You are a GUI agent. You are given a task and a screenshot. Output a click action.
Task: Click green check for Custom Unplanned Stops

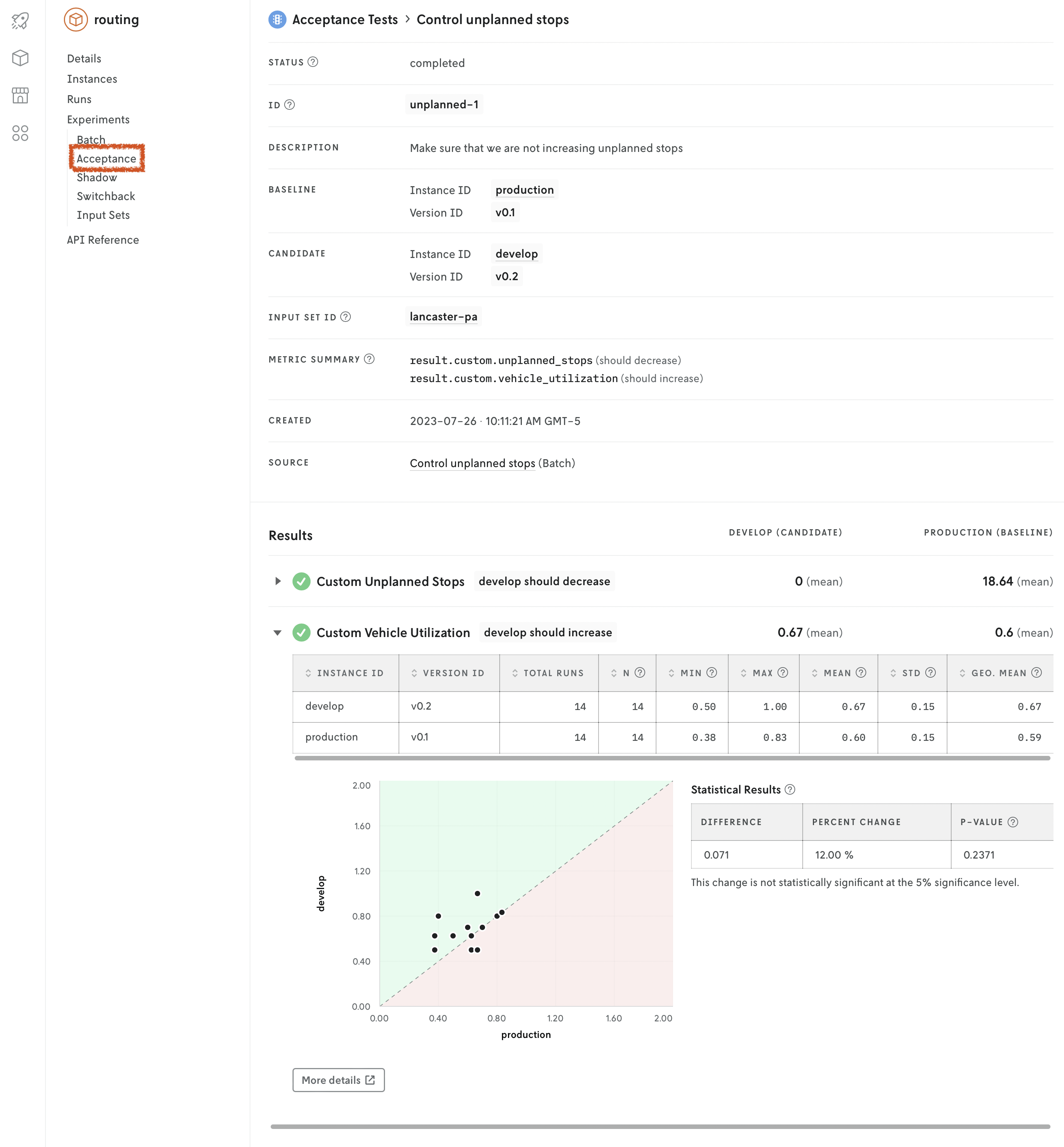[301, 581]
